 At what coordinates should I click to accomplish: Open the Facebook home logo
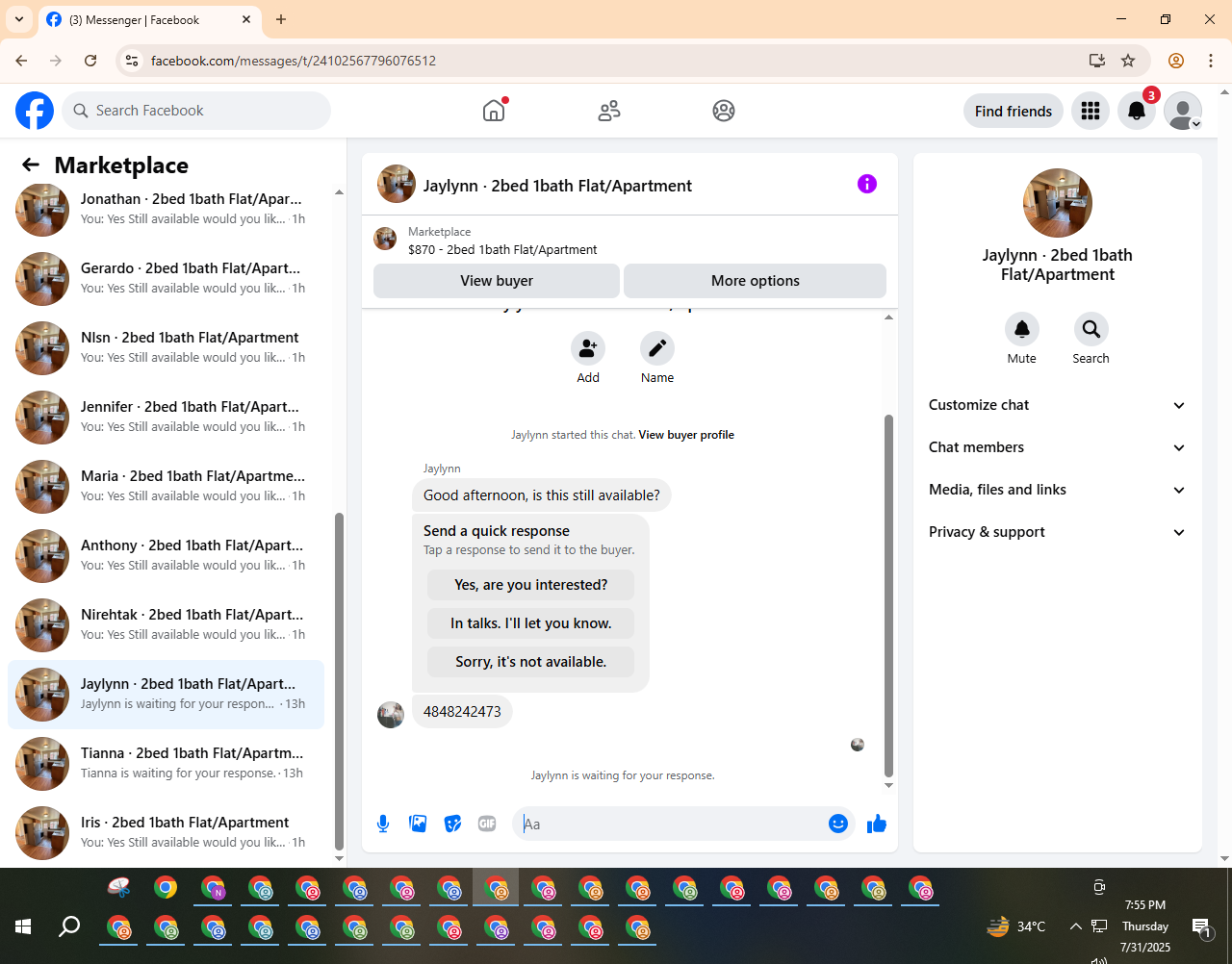click(x=35, y=111)
